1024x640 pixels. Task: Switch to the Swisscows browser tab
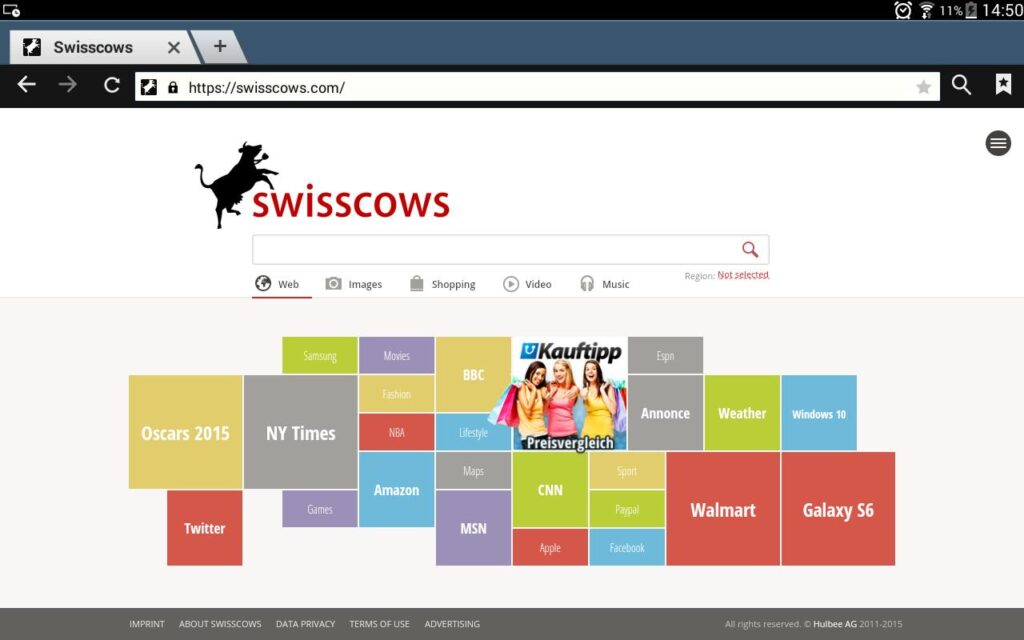tap(95, 46)
